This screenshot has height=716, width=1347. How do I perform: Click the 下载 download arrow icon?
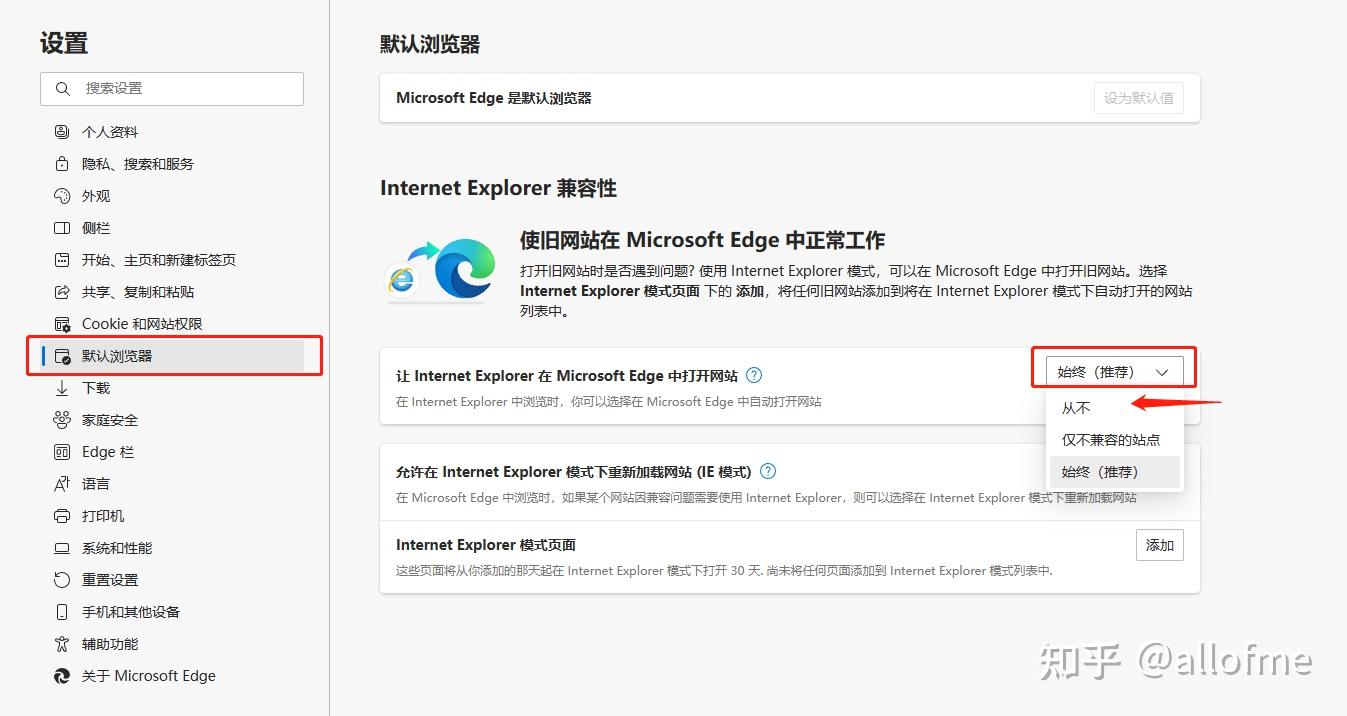pyautogui.click(x=61, y=387)
